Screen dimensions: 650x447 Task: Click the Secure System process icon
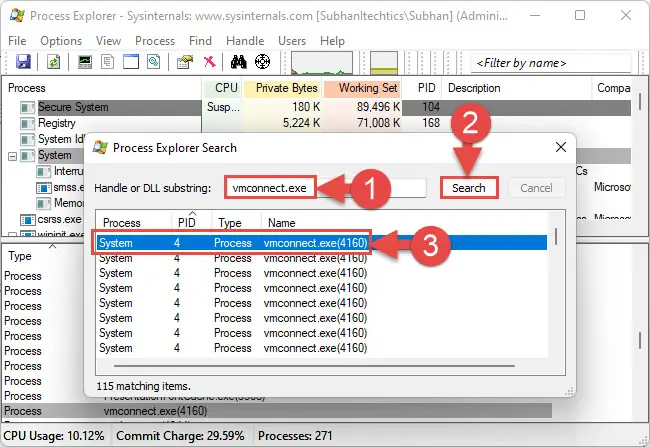[x=27, y=108]
